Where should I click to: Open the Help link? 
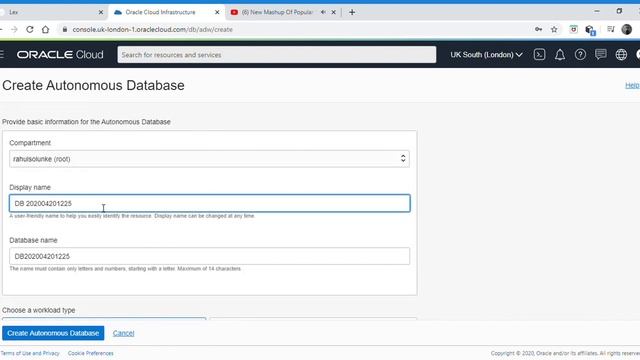coord(632,85)
